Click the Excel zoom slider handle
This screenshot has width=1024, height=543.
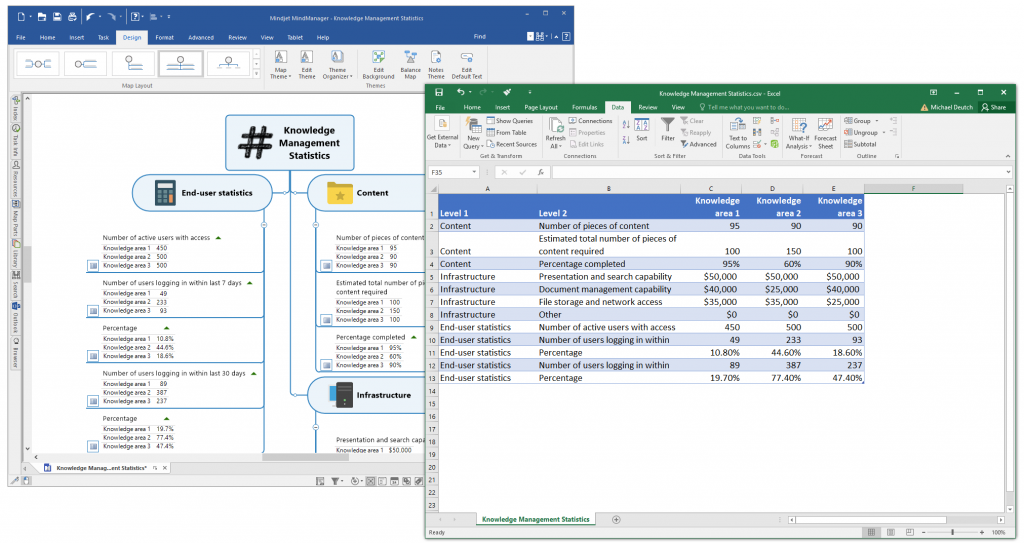pos(953,533)
